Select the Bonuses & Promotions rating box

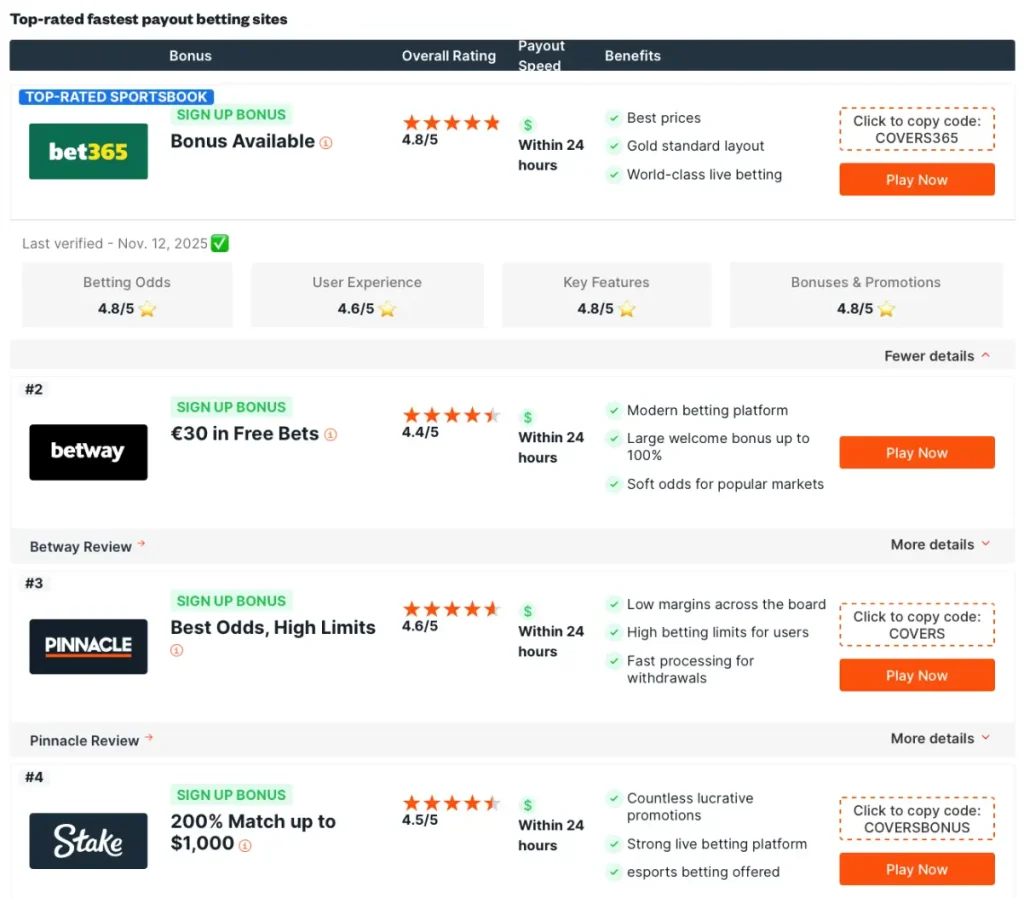click(x=865, y=295)
